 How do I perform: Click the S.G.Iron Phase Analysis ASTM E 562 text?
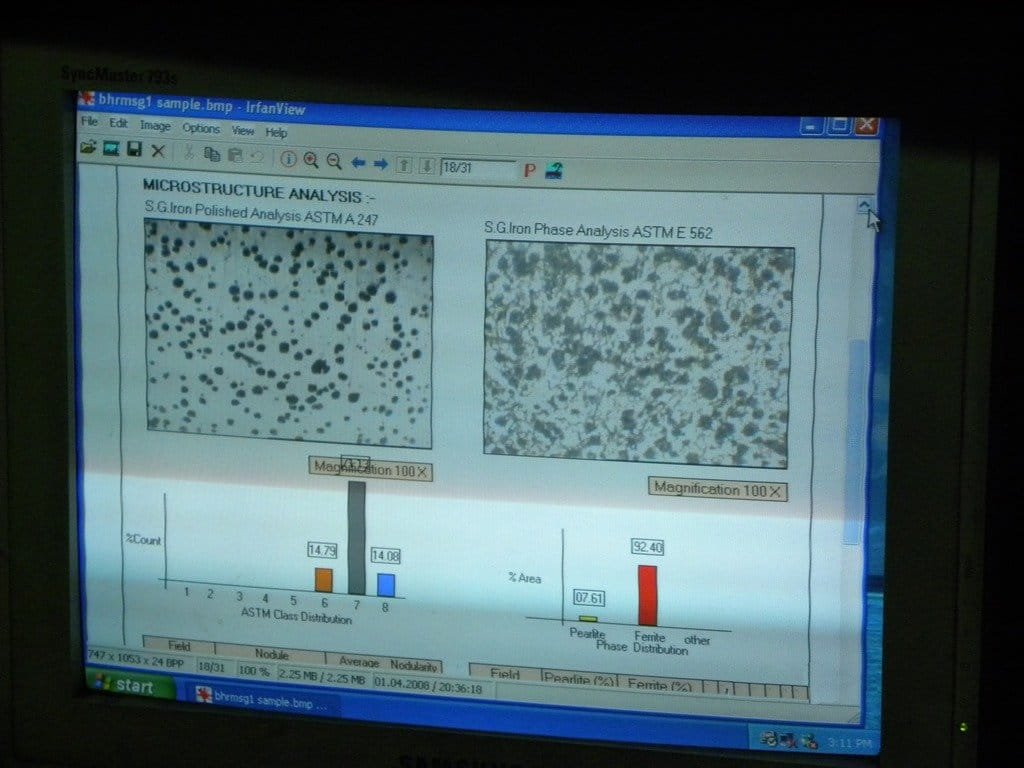(x=598, y=231)
